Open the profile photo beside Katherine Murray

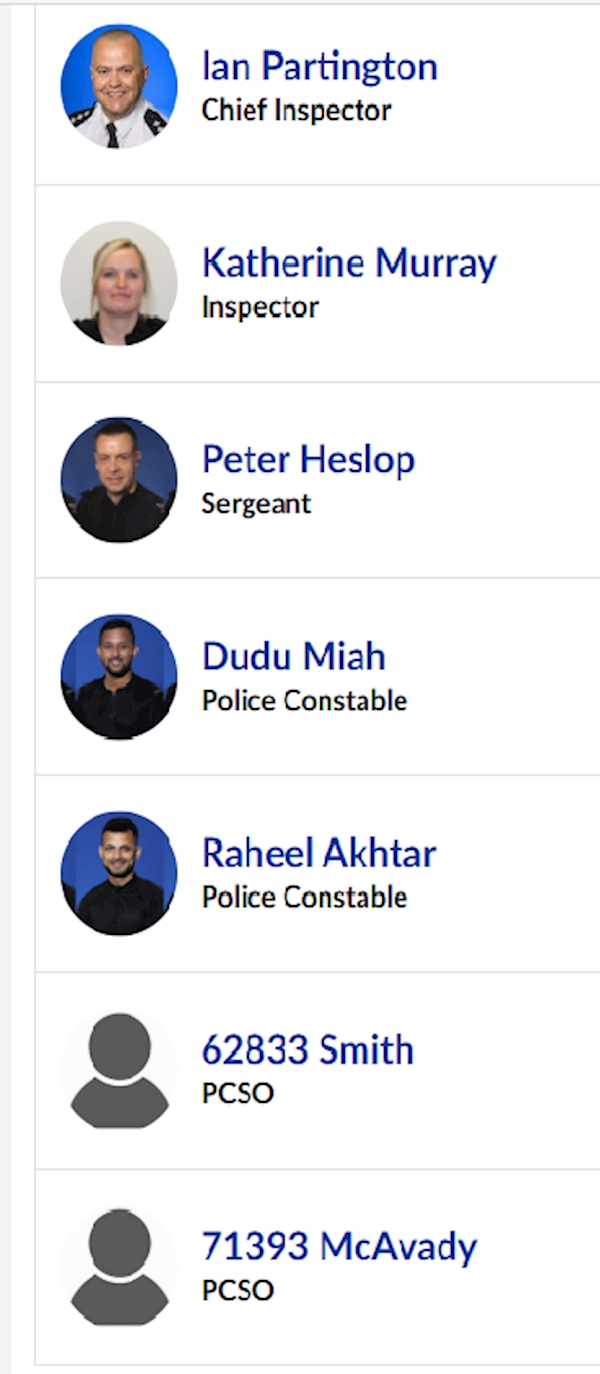pos(119,283)
